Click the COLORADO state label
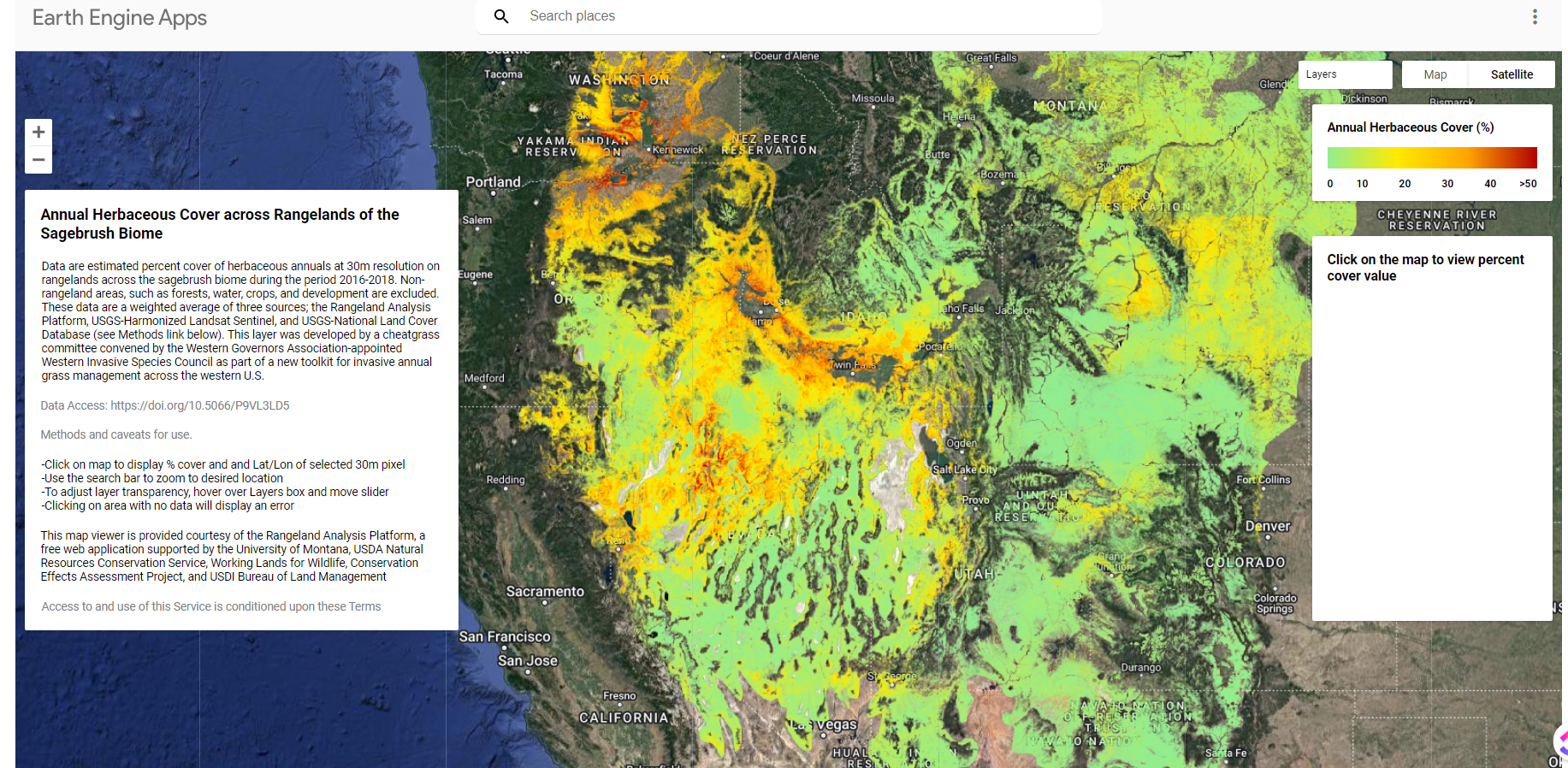 tap(1246, 563)
